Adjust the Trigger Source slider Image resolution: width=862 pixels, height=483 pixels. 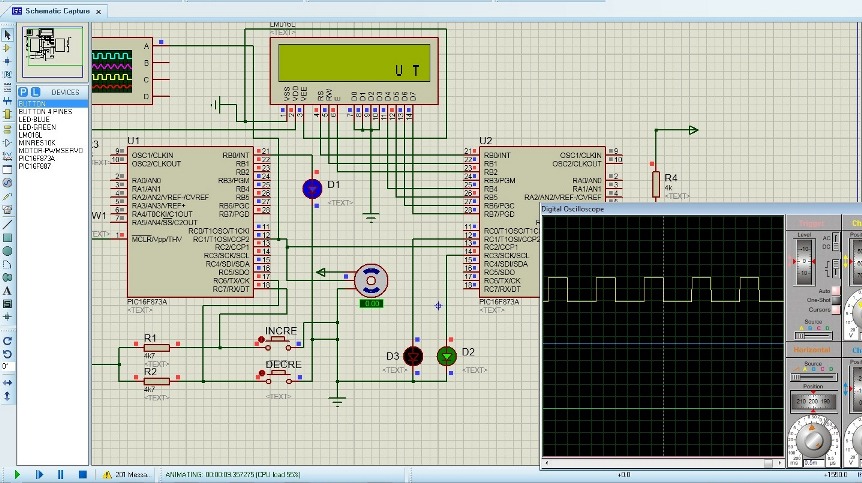pos(814,335)
